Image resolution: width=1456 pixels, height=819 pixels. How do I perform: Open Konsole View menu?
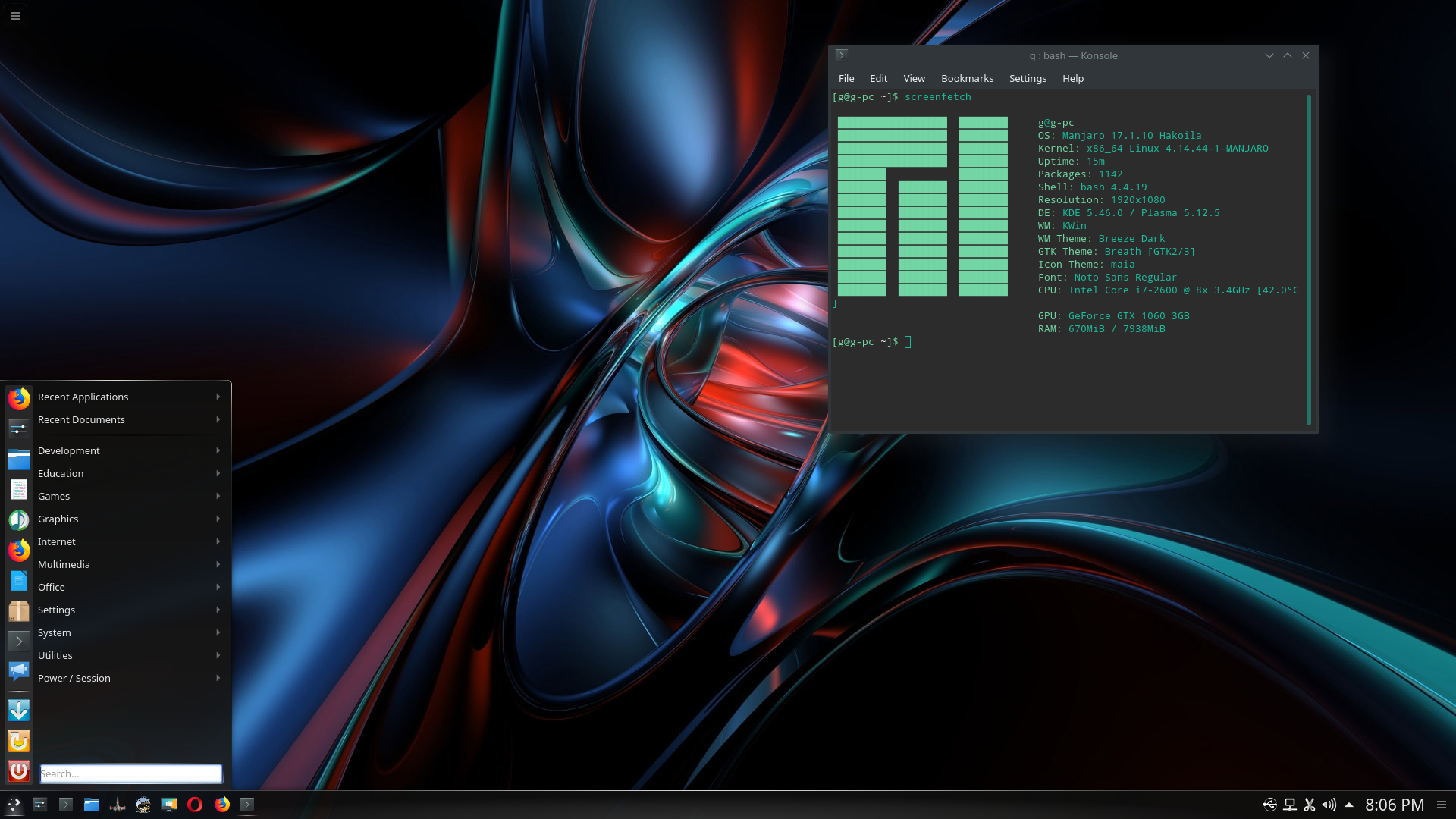pos(914,78)
